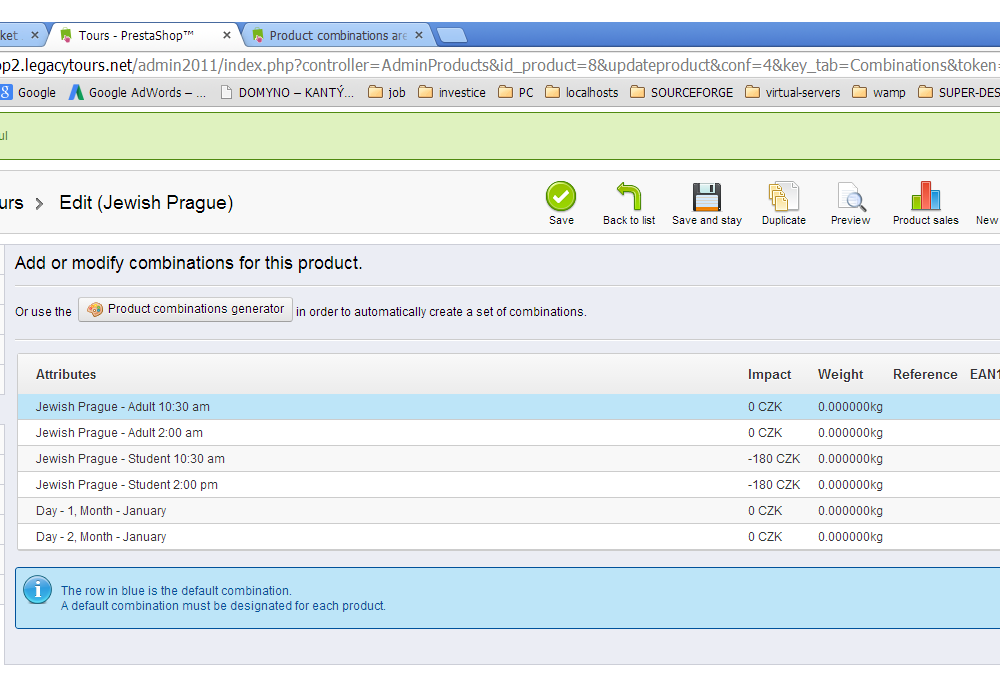
Task: Open the Product sales chart icon
Action: (x=925, y=196)
